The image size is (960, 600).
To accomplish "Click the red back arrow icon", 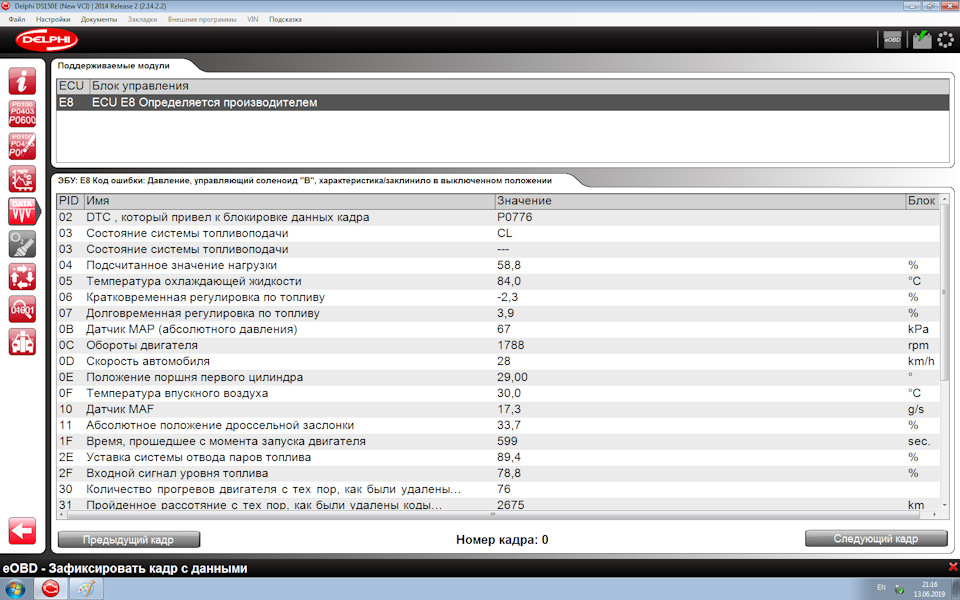I will pyautogui.click(x=22, y=531).
